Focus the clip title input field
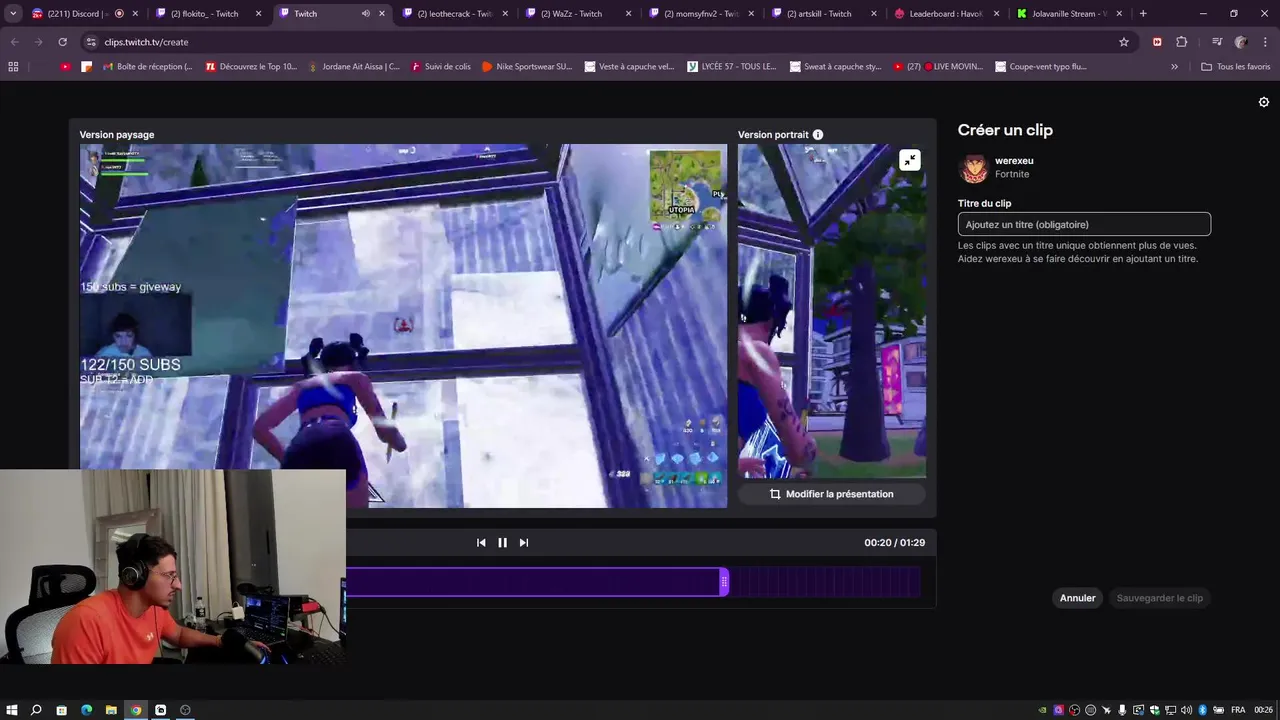Image resolution: width=1280 pixels, height=720 pixels. 1084,225
